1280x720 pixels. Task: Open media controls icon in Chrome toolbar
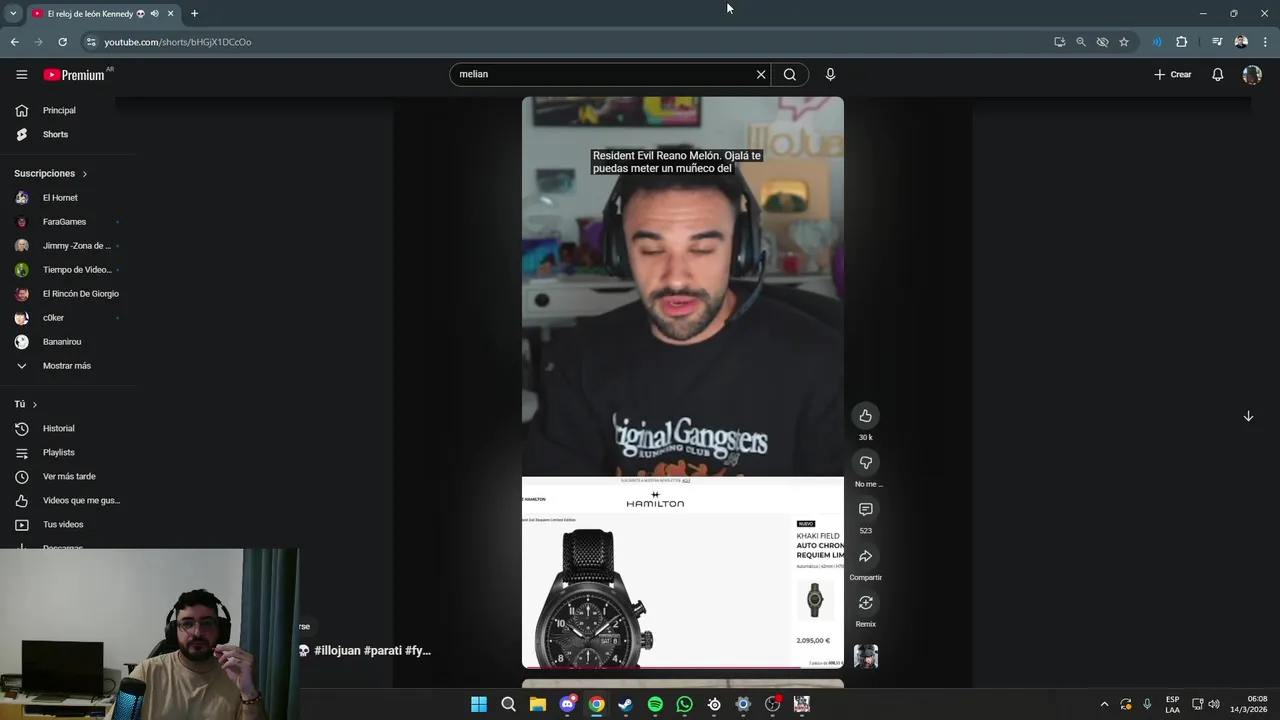coord(1217,42)
